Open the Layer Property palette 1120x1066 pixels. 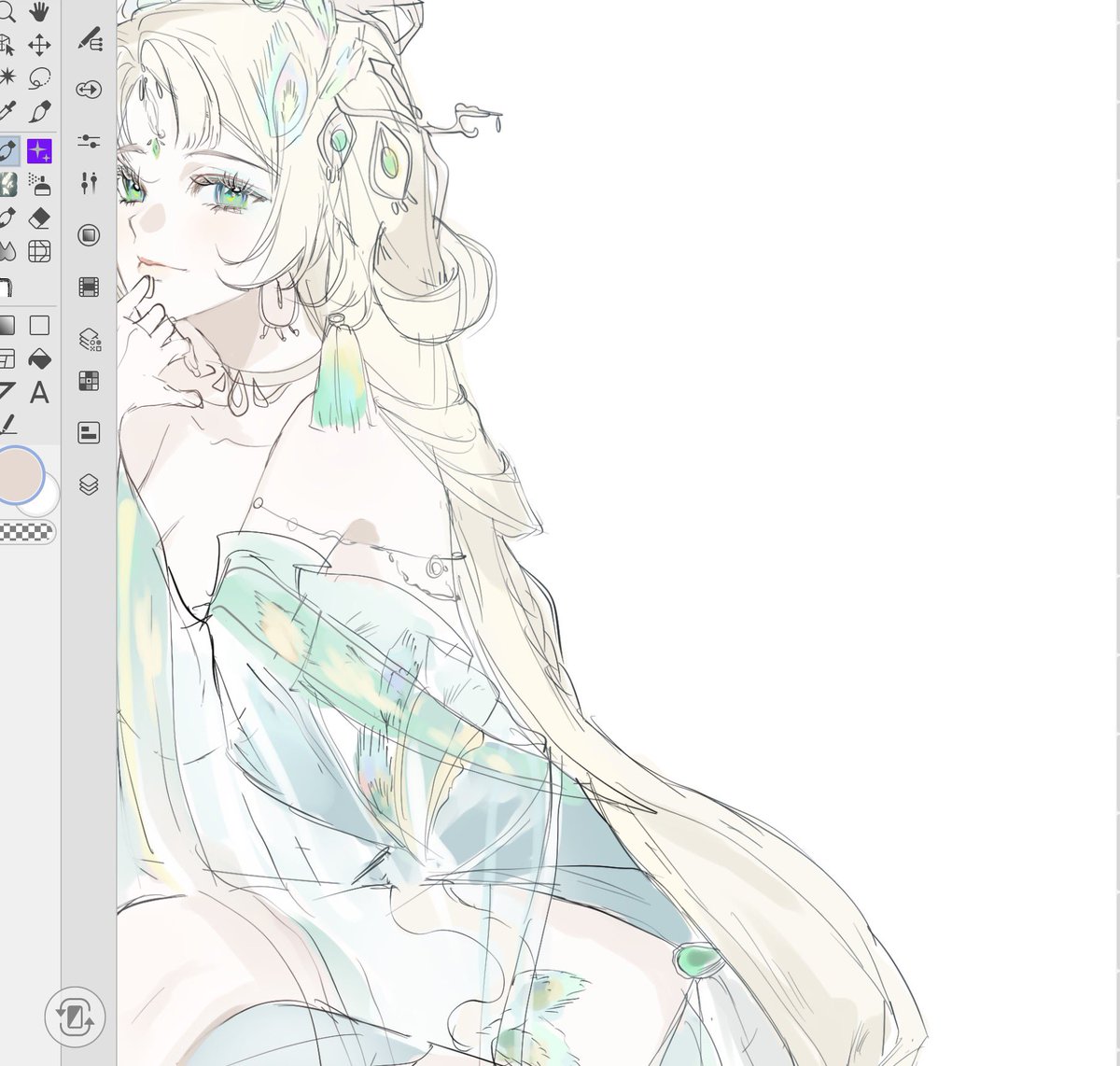89,340
